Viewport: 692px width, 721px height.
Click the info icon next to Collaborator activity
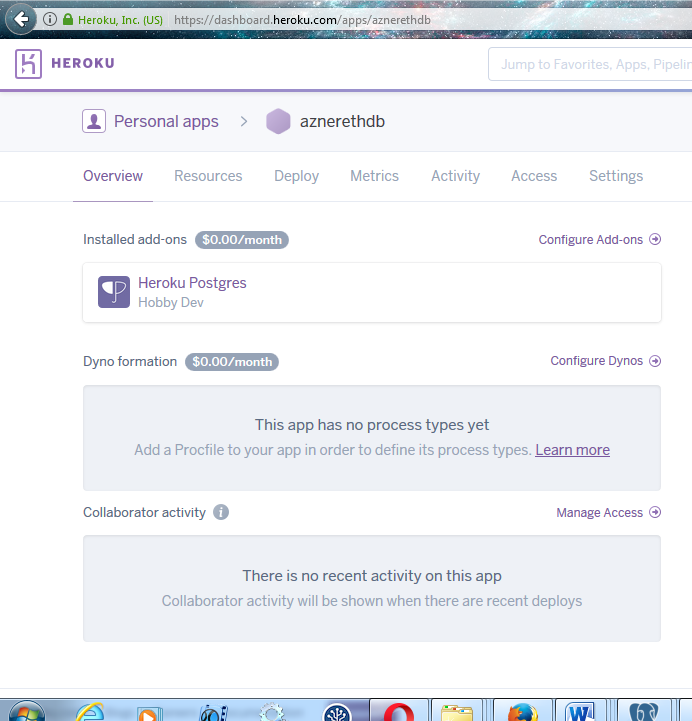click(221, 512)
